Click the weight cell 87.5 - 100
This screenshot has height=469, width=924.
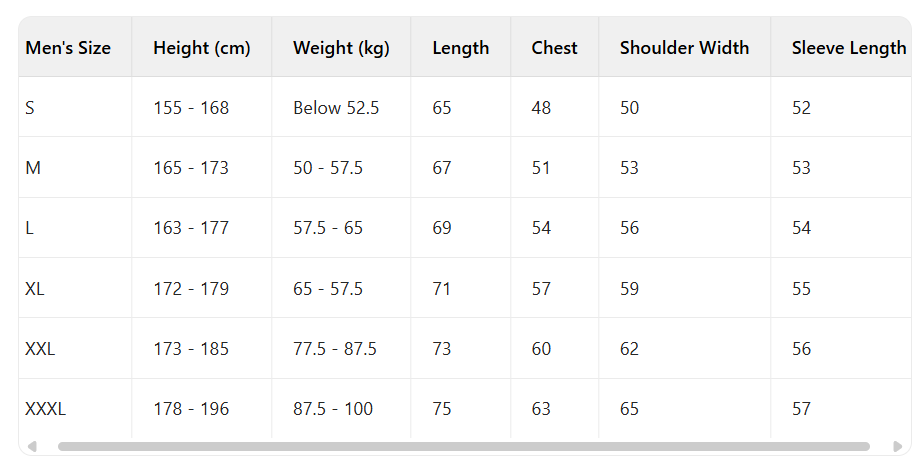(x=333, y=409)
